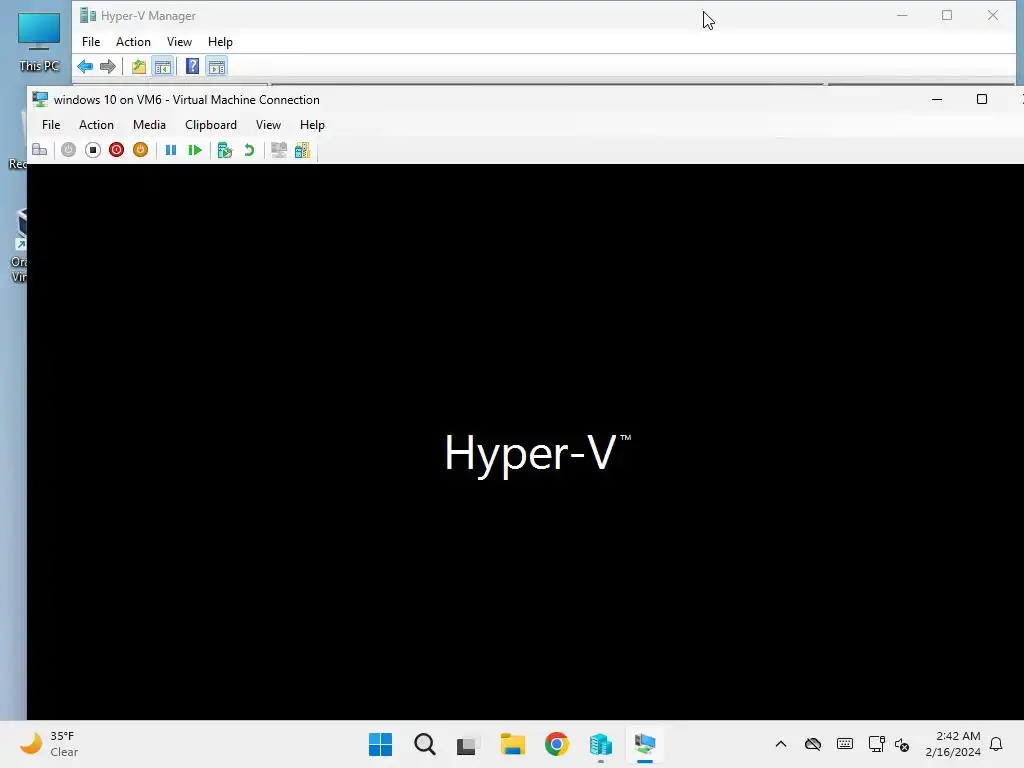Toggle Show/Hide Action Pane icon

[217, 67]
